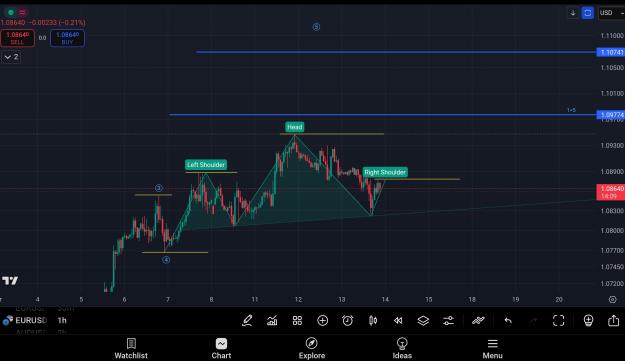Tap the down-arrow icon at top right

(573, 13)
